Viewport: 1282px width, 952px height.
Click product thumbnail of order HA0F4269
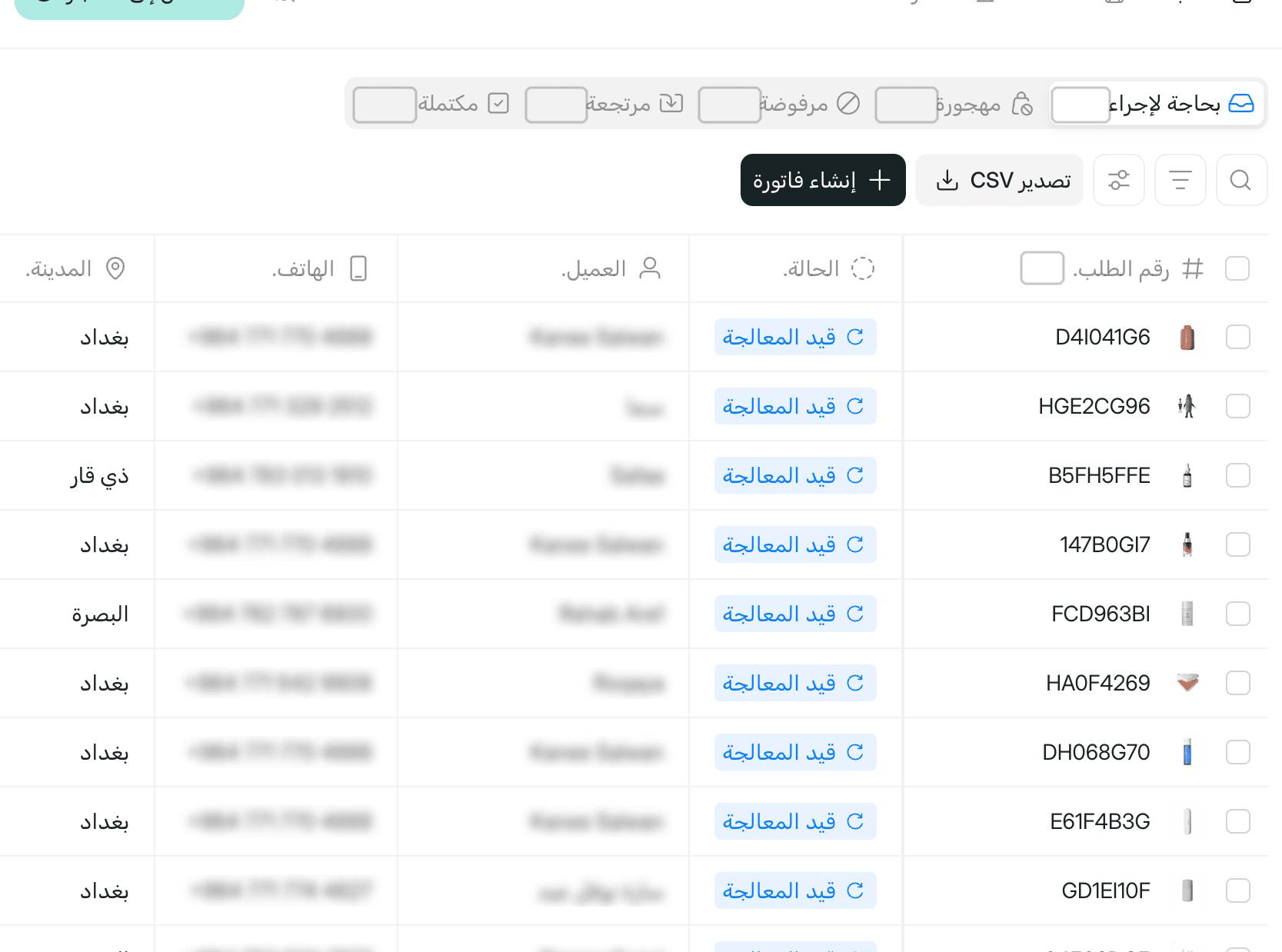[1187, 683]
